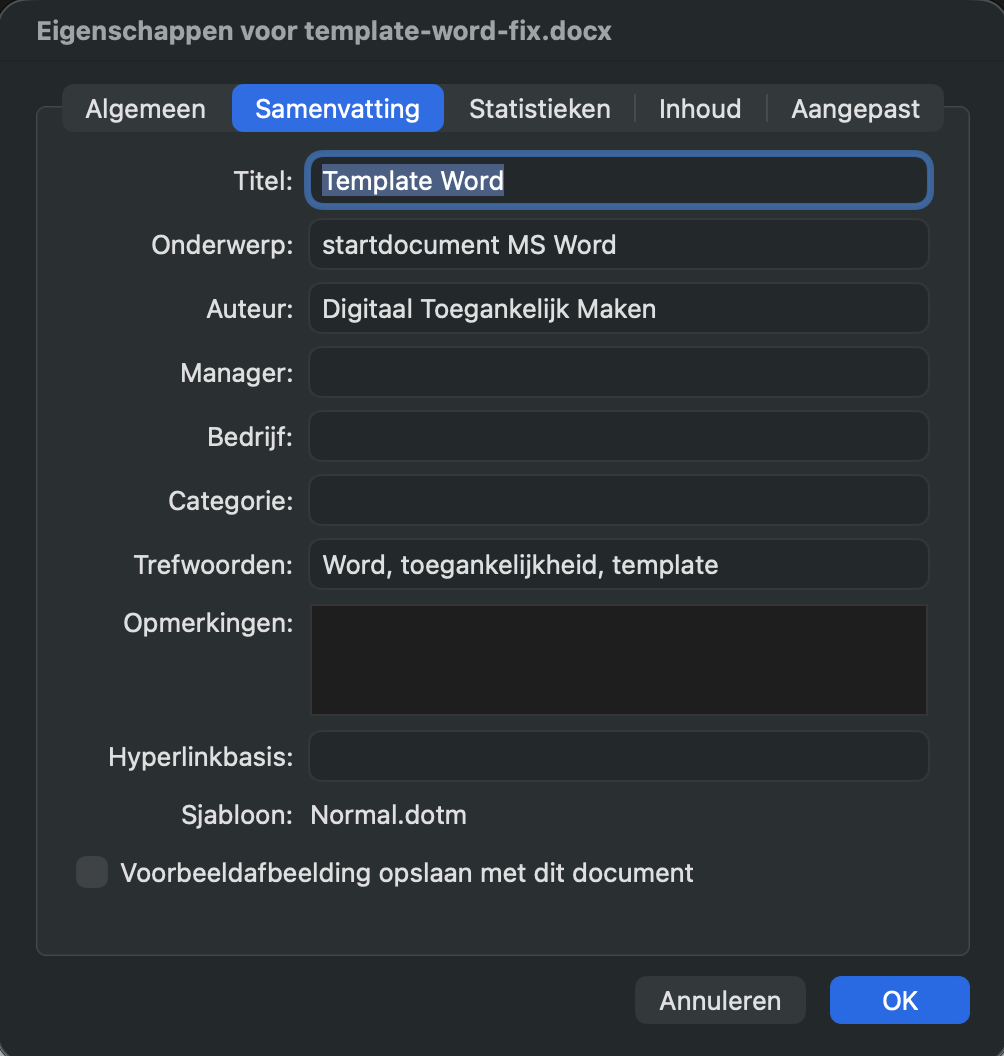Click the selected Template Word text
Screen dimensions: 1004x1056
coord(412,180)
